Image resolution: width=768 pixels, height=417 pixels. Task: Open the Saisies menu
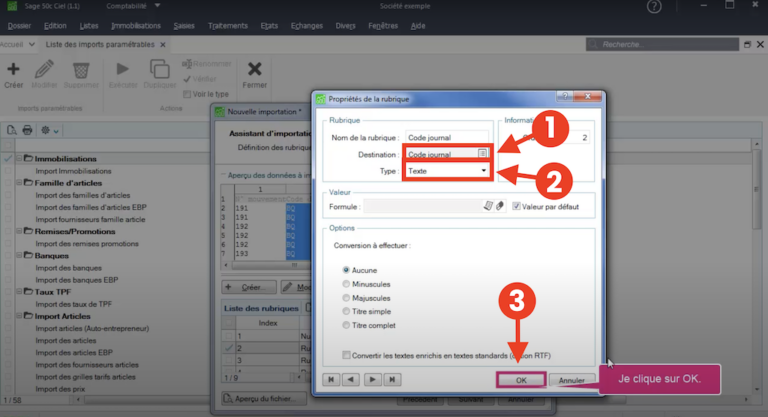(184, 26)
